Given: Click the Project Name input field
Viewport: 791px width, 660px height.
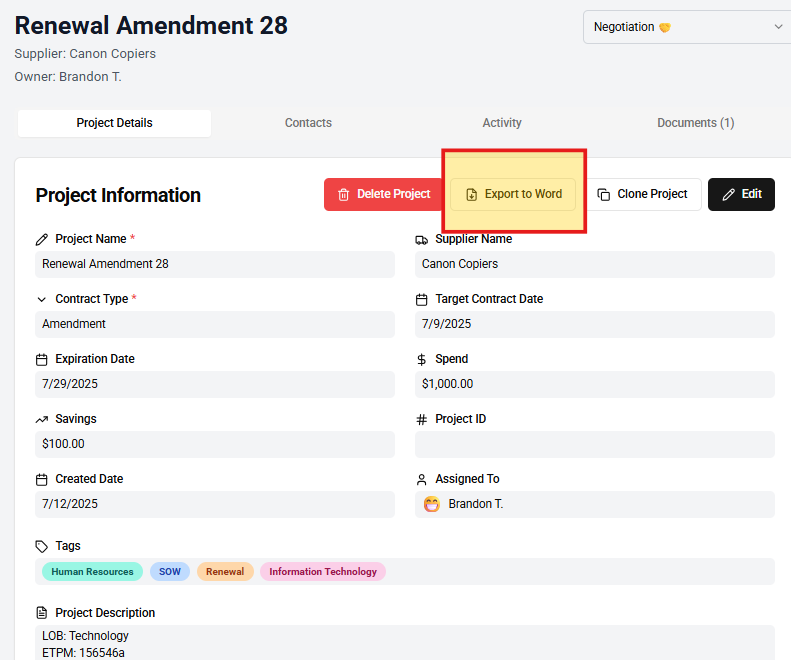Looking at the screenshot, I should coord(215,264).
